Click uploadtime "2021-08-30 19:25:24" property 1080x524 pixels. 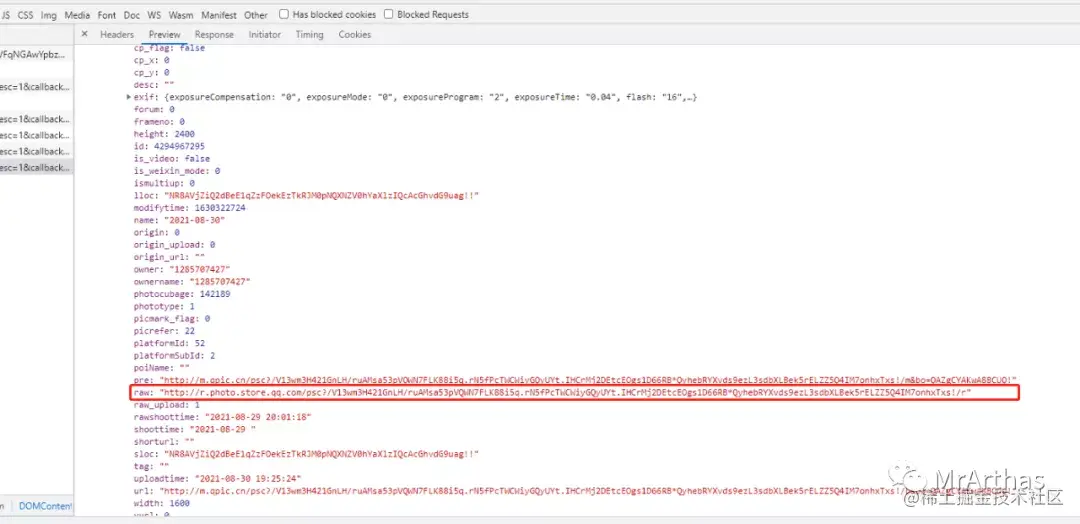point(218,478)
